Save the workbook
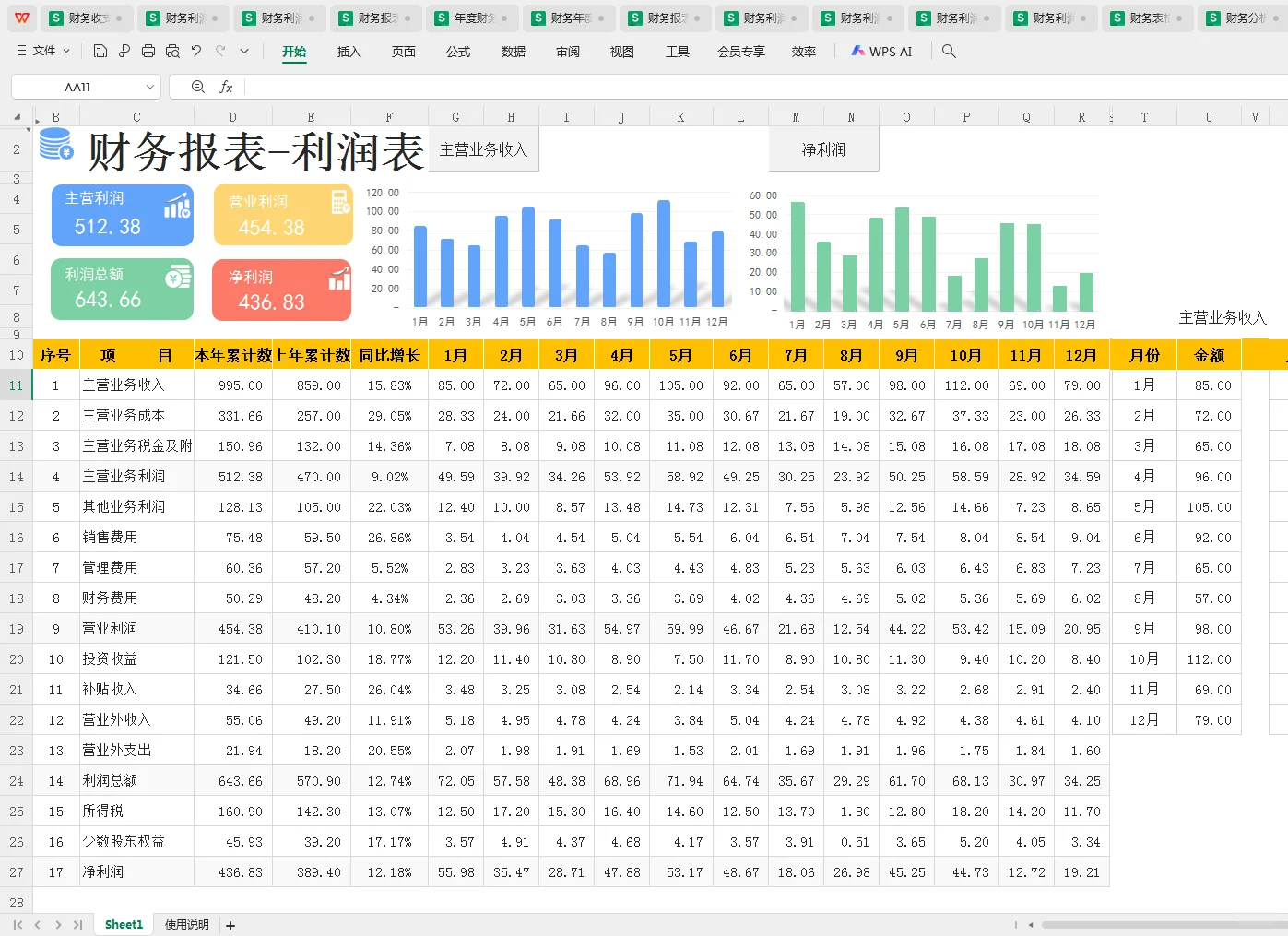The width and height of the screenshot is (1288, 936). (100, 52)
